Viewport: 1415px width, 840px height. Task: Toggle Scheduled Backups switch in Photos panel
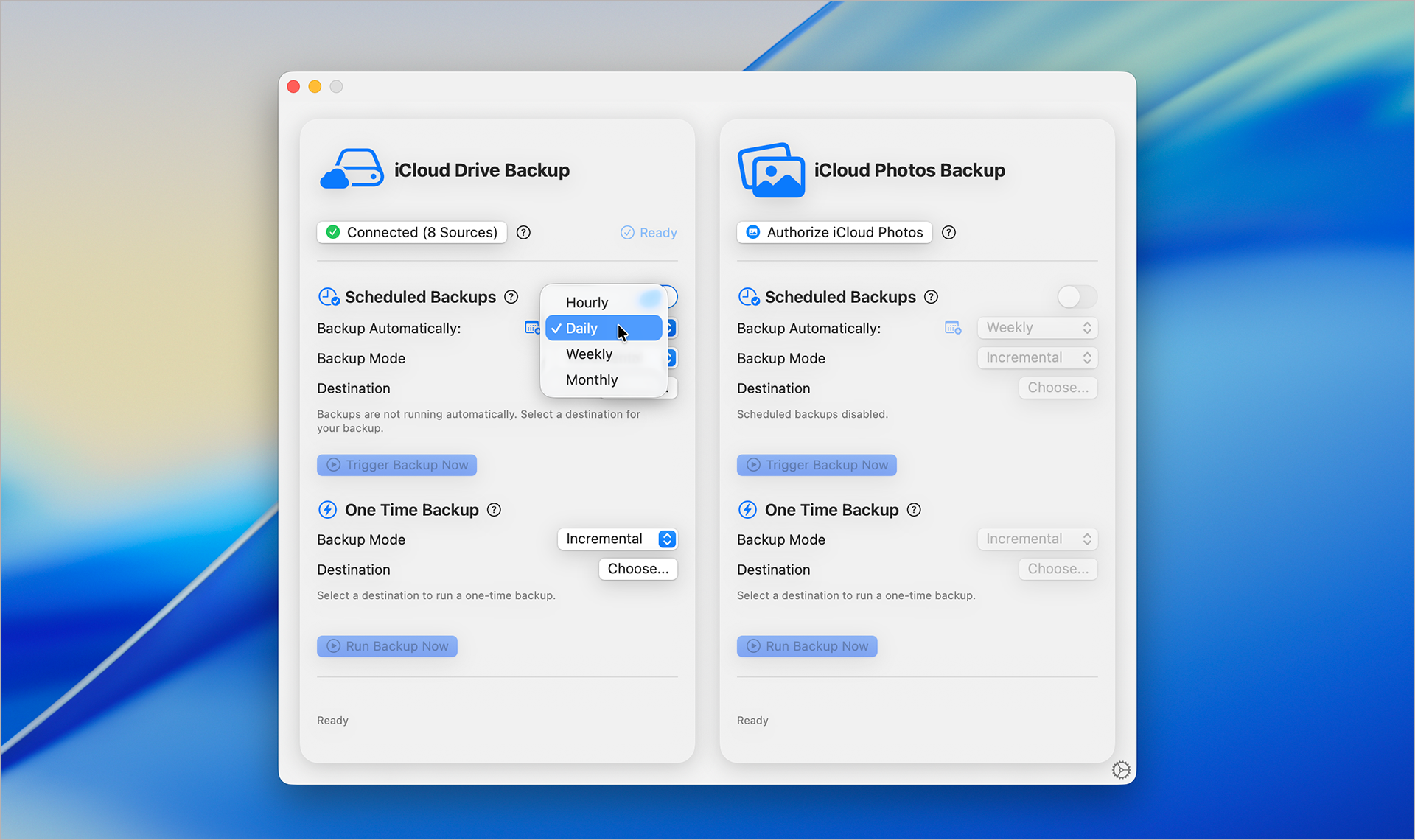pyautogui.click(x=1077, y=297)
